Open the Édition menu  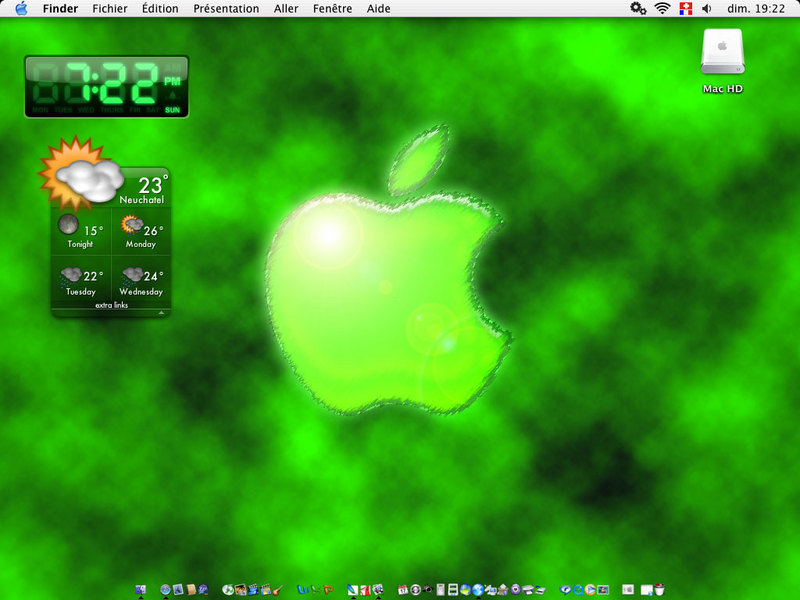coord(160,9)
